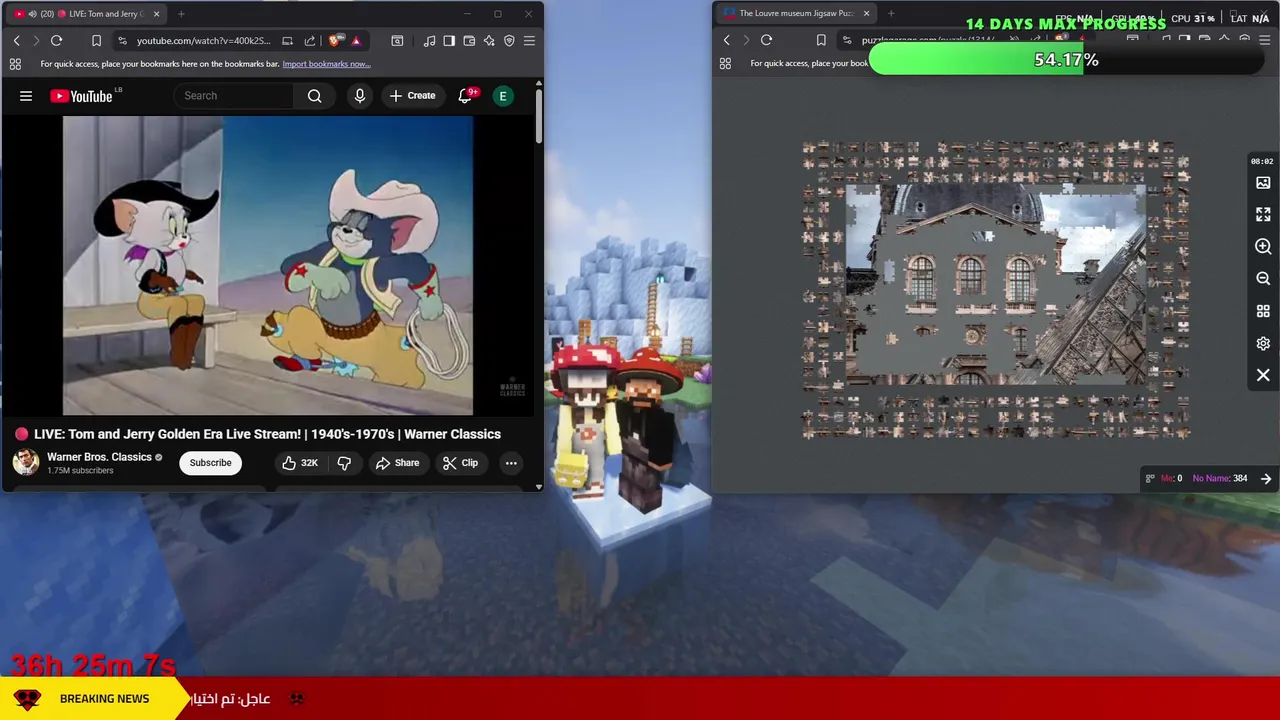Open apps grid icon in puzzle window bookmarks bar
Viewport: 1280px width, 720px height.
pos(725,64)
